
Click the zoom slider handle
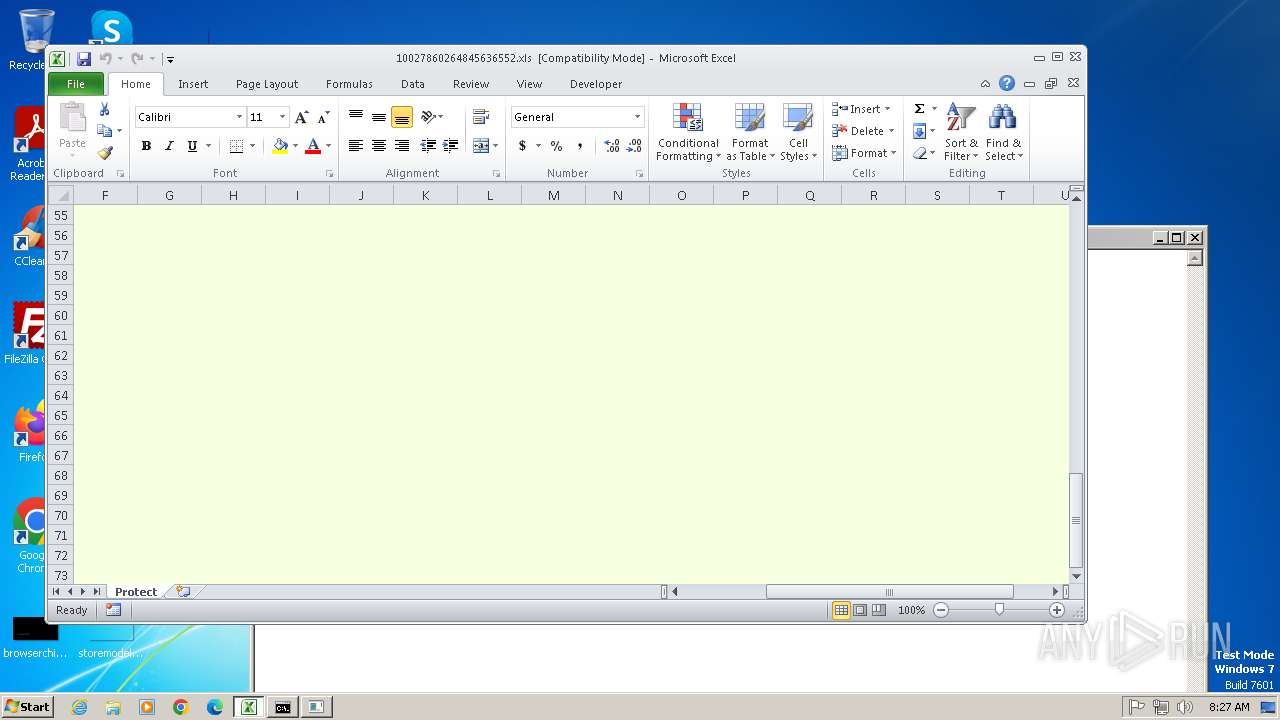999,610
